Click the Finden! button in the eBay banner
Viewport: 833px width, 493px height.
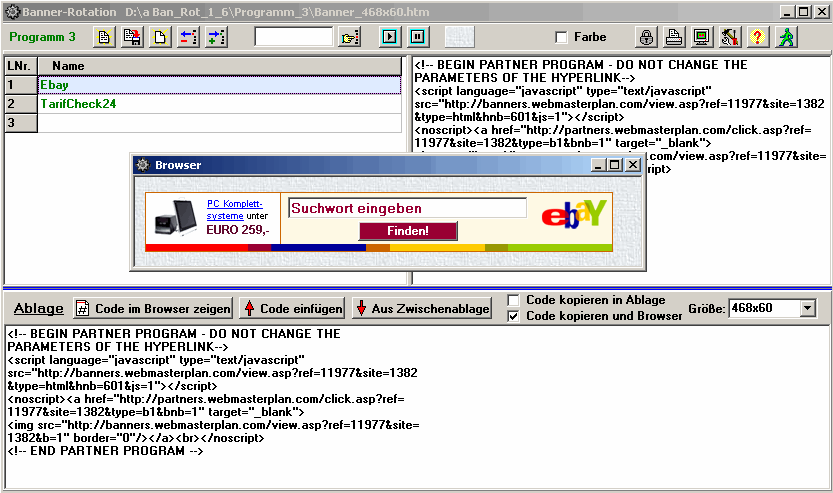pos(408,231)
